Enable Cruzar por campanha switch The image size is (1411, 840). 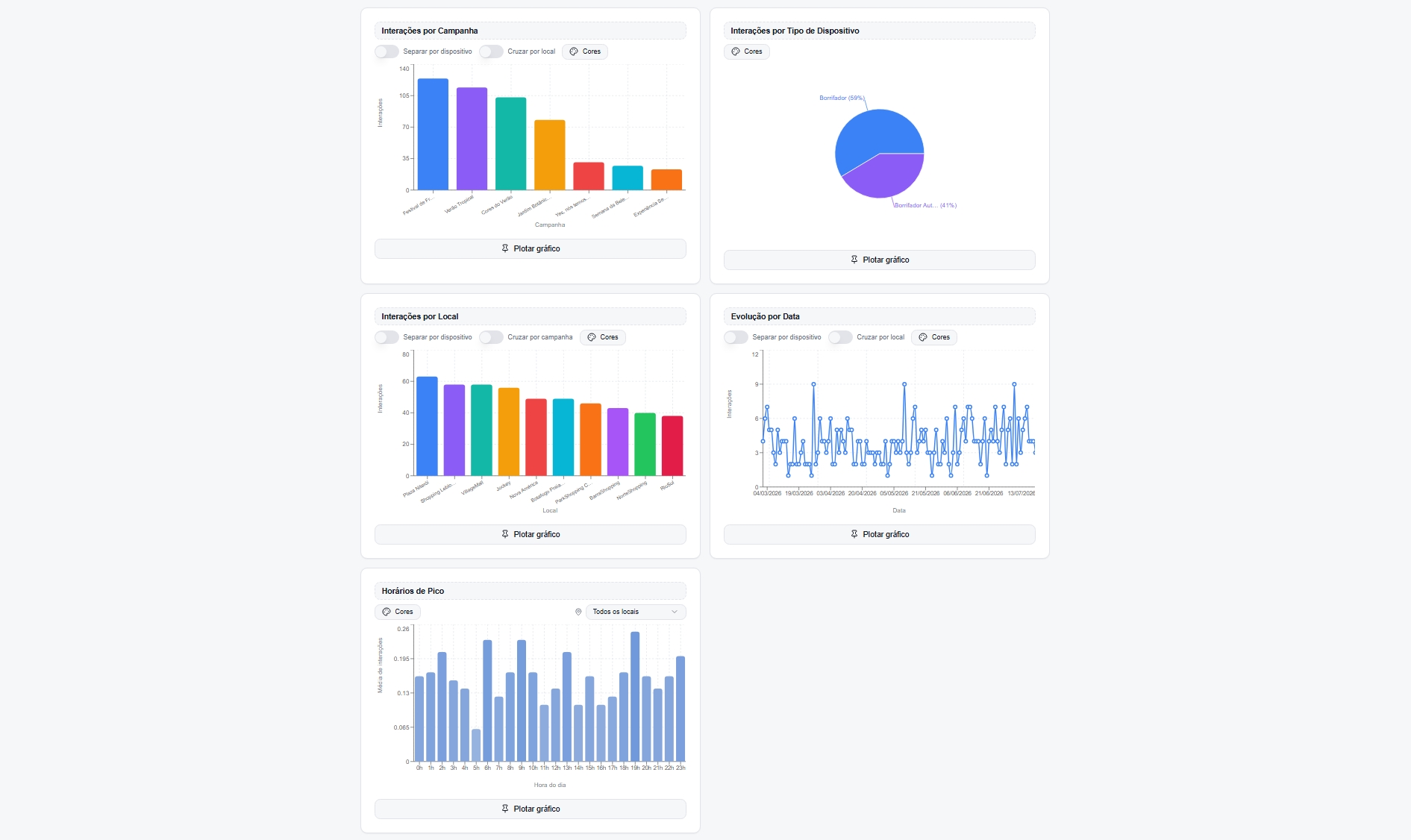pyautogui.click(x=491, y=337)
